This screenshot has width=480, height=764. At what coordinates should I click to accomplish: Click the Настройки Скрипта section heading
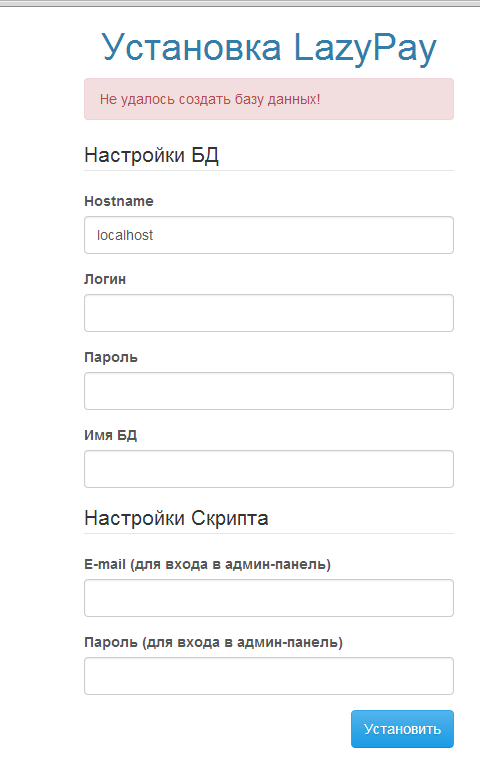click(x=176, y=518)
